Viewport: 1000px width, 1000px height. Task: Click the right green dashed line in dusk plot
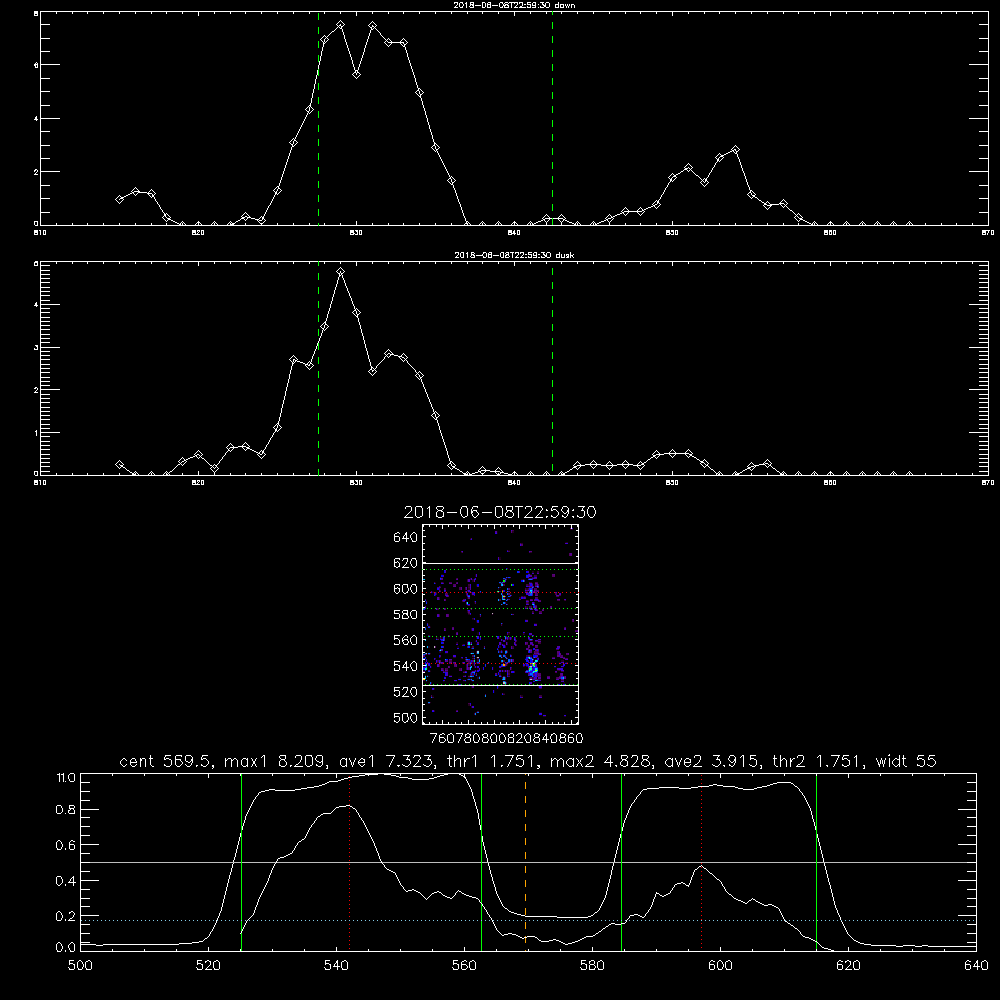(x=552, y=369)
